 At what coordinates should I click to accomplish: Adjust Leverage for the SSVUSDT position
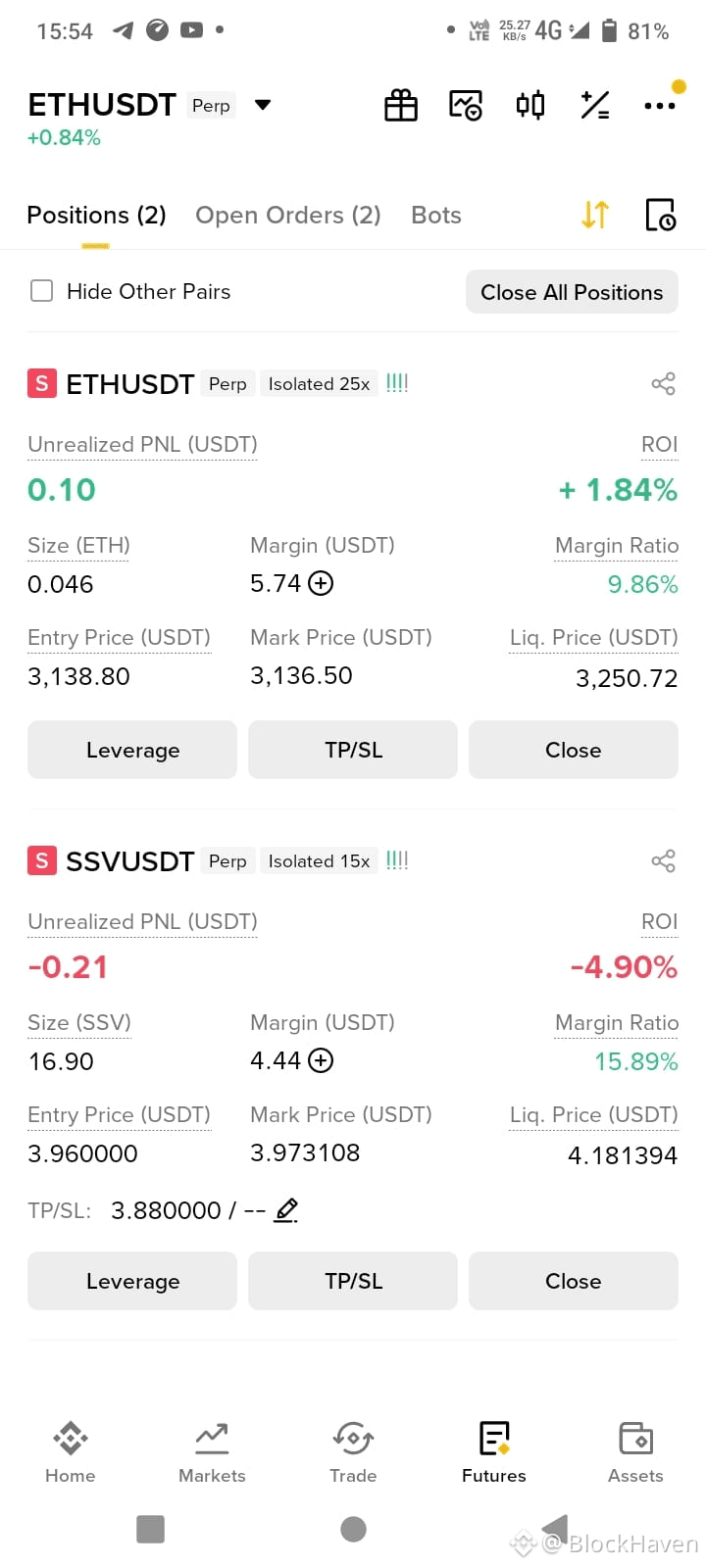(x=132, y=1281)
